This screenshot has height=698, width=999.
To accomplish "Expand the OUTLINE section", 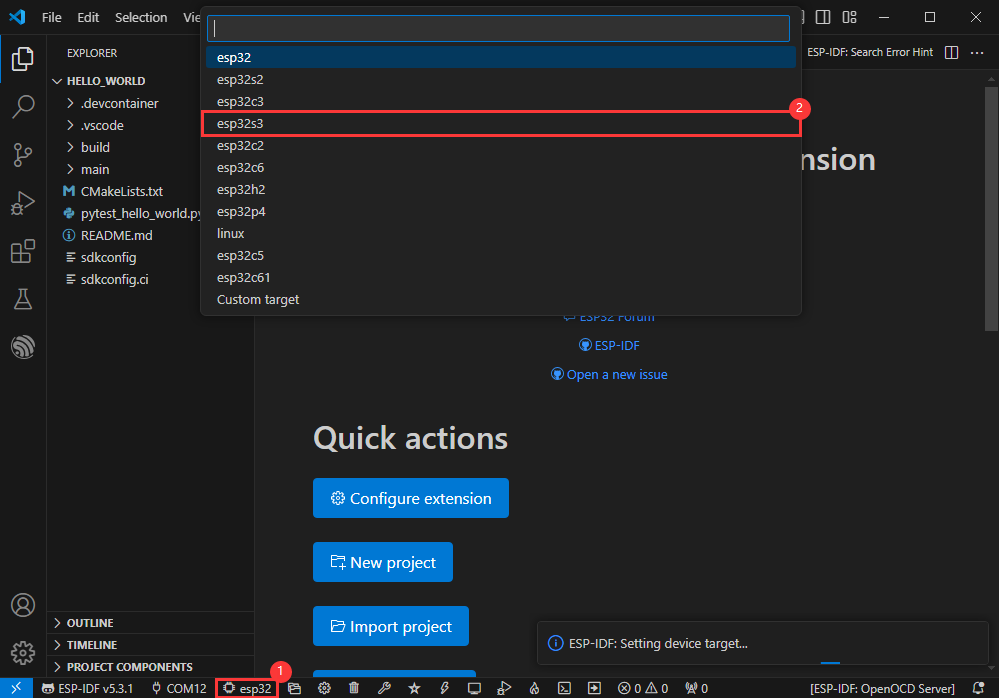I will tap(90, 623).
